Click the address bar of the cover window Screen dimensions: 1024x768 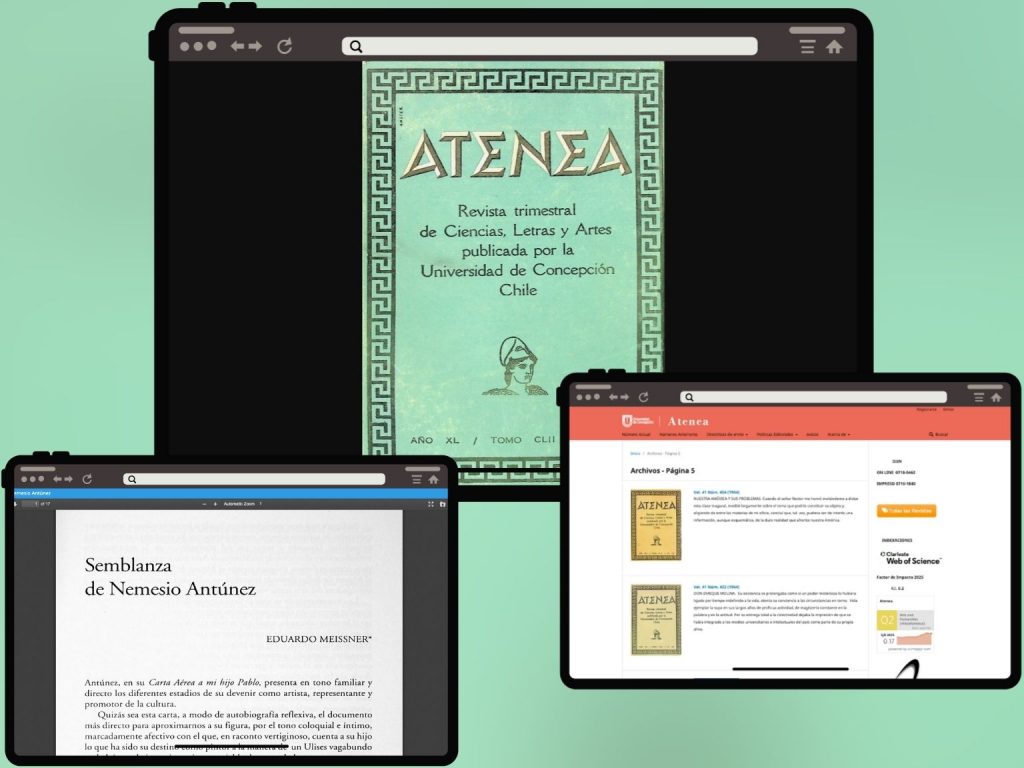tap(549, 46)
